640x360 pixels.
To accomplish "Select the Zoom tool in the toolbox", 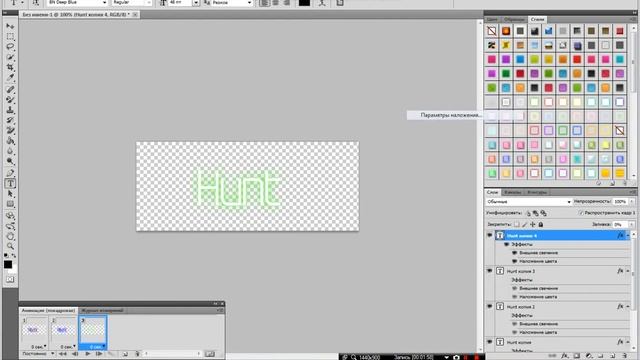I will click(10, 246).
